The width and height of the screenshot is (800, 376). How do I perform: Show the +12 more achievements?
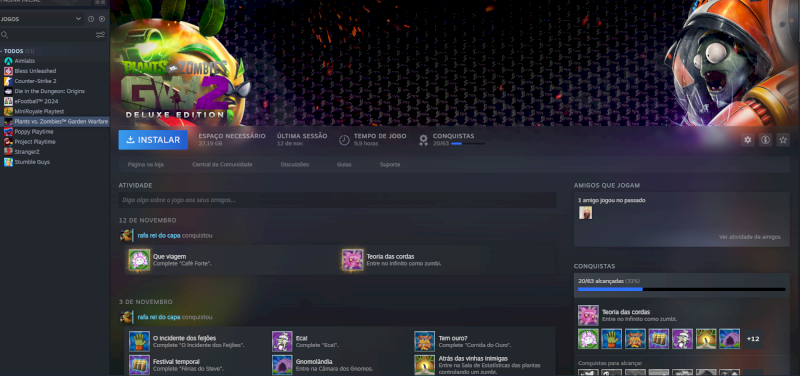[753, 339]
